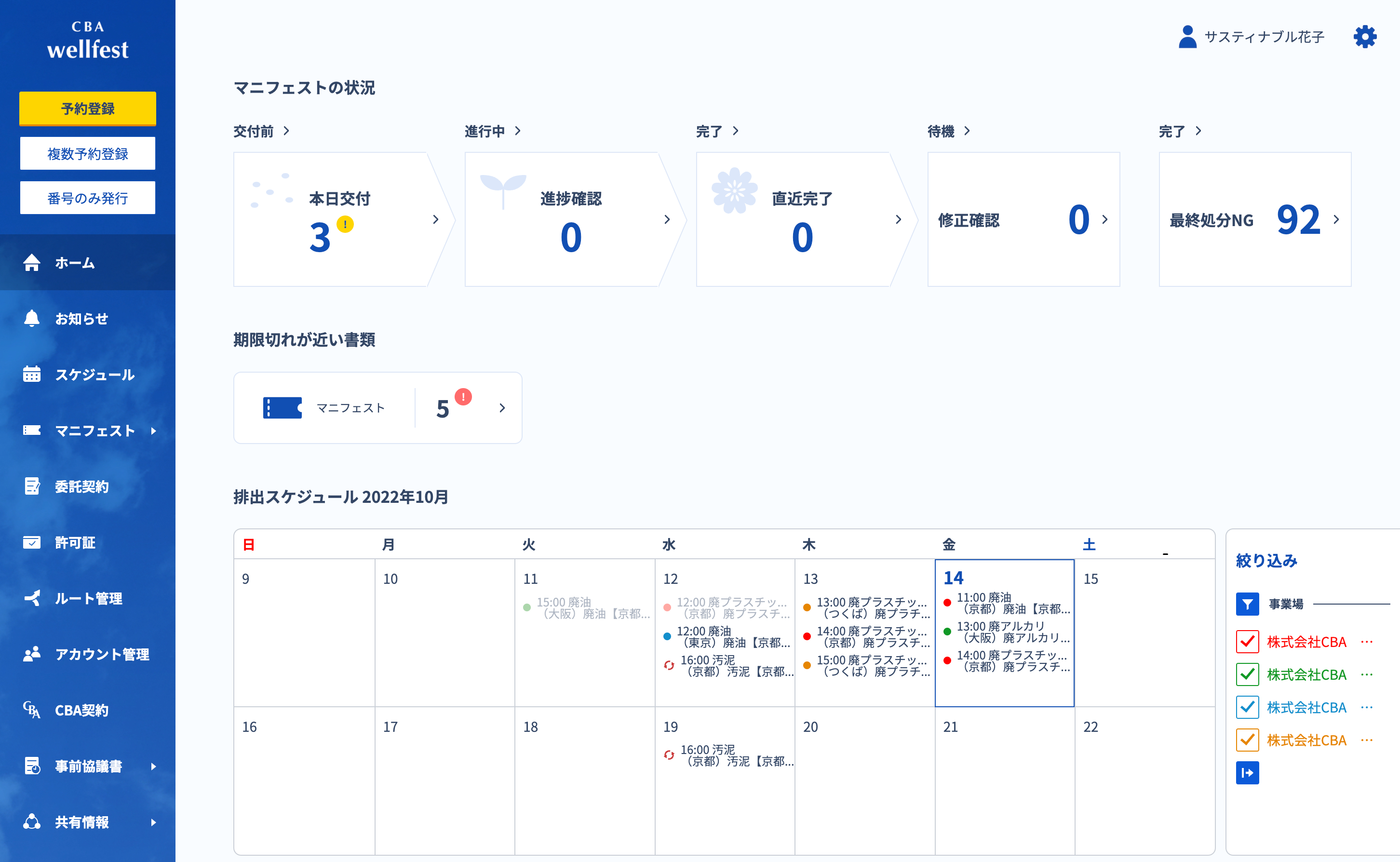Expand the 事前協議書 sidebar submenu
Image resolution: width=1400 pixels, height=862 pixels.
point(153,766)
